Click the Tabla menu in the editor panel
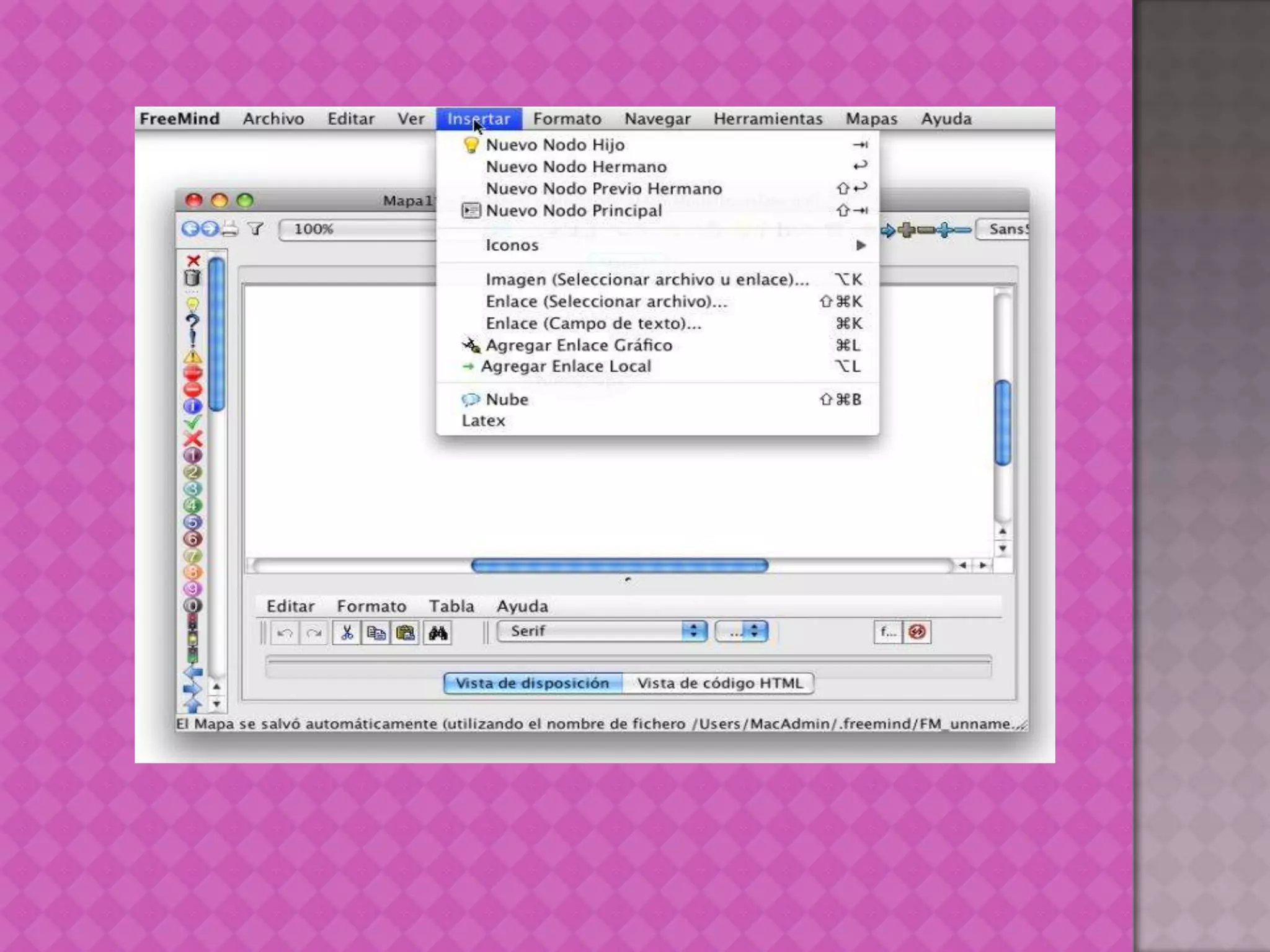The image size is (1270, 952). [x=451, y=606]
